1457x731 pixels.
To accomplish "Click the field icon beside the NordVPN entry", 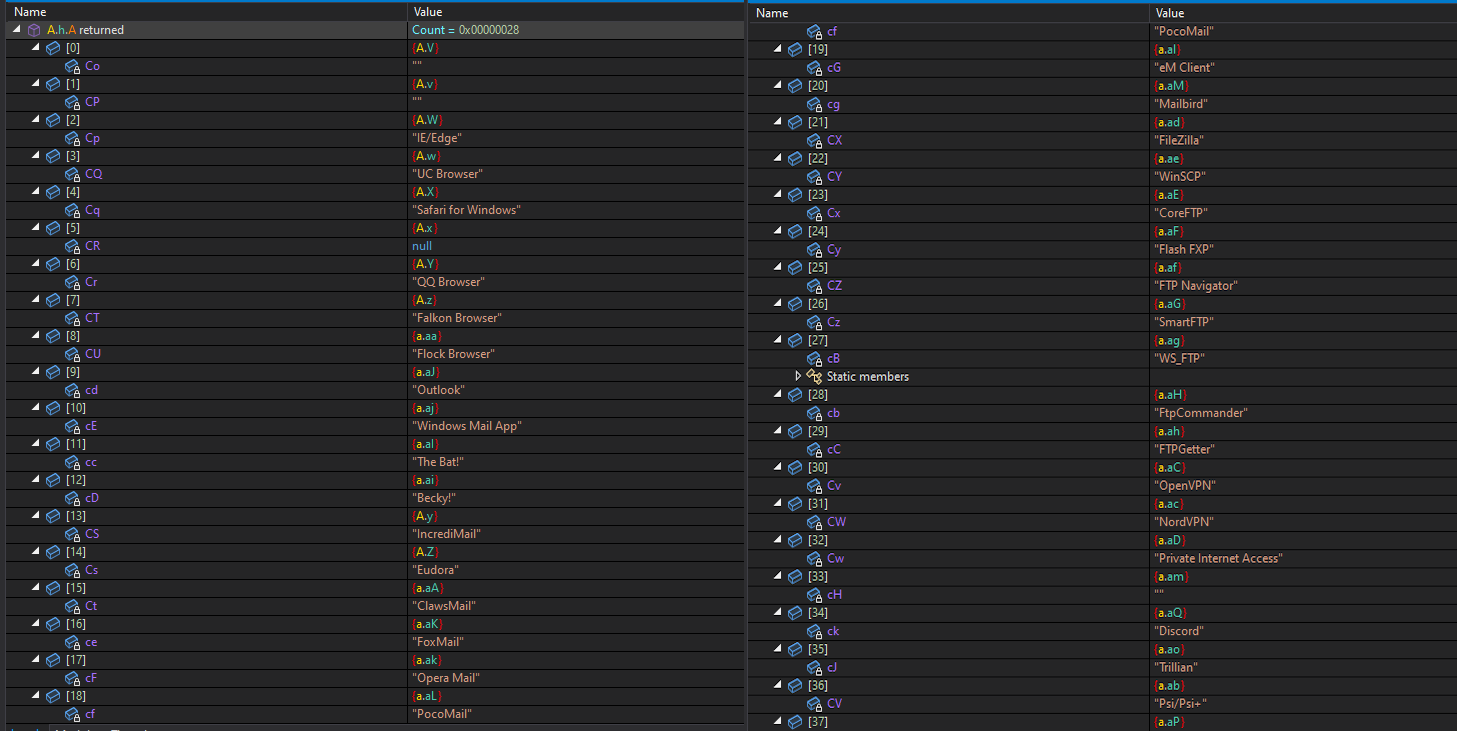I will tap(814, 522).
